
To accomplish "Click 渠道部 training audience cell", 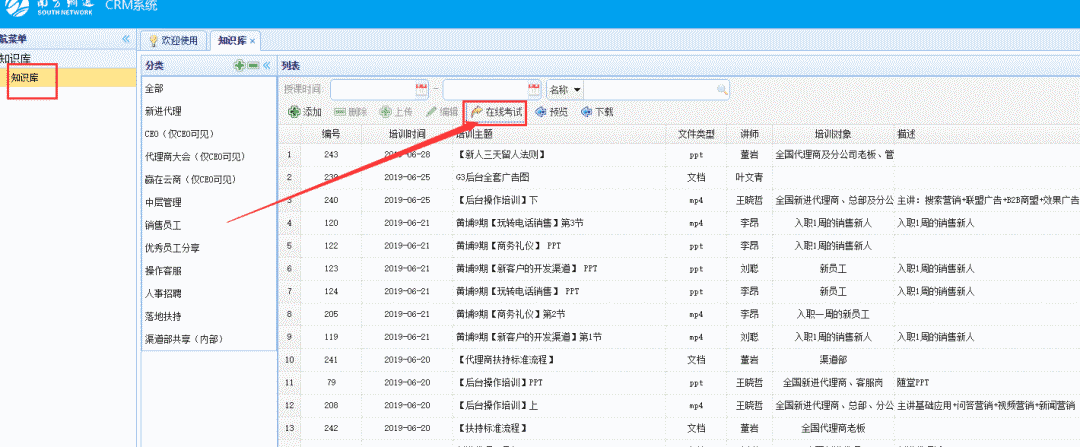I will tap(833, 360).
